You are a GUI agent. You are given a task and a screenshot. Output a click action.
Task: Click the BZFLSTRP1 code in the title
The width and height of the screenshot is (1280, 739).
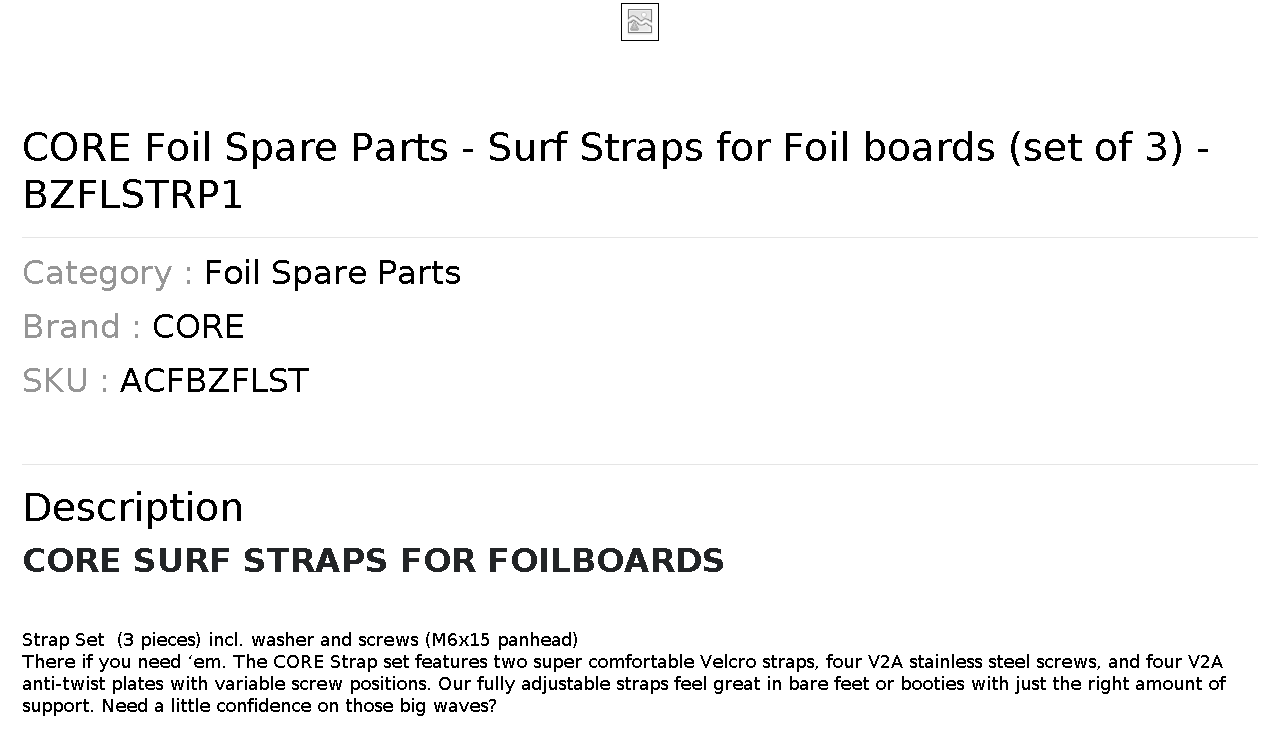point(133,196)
